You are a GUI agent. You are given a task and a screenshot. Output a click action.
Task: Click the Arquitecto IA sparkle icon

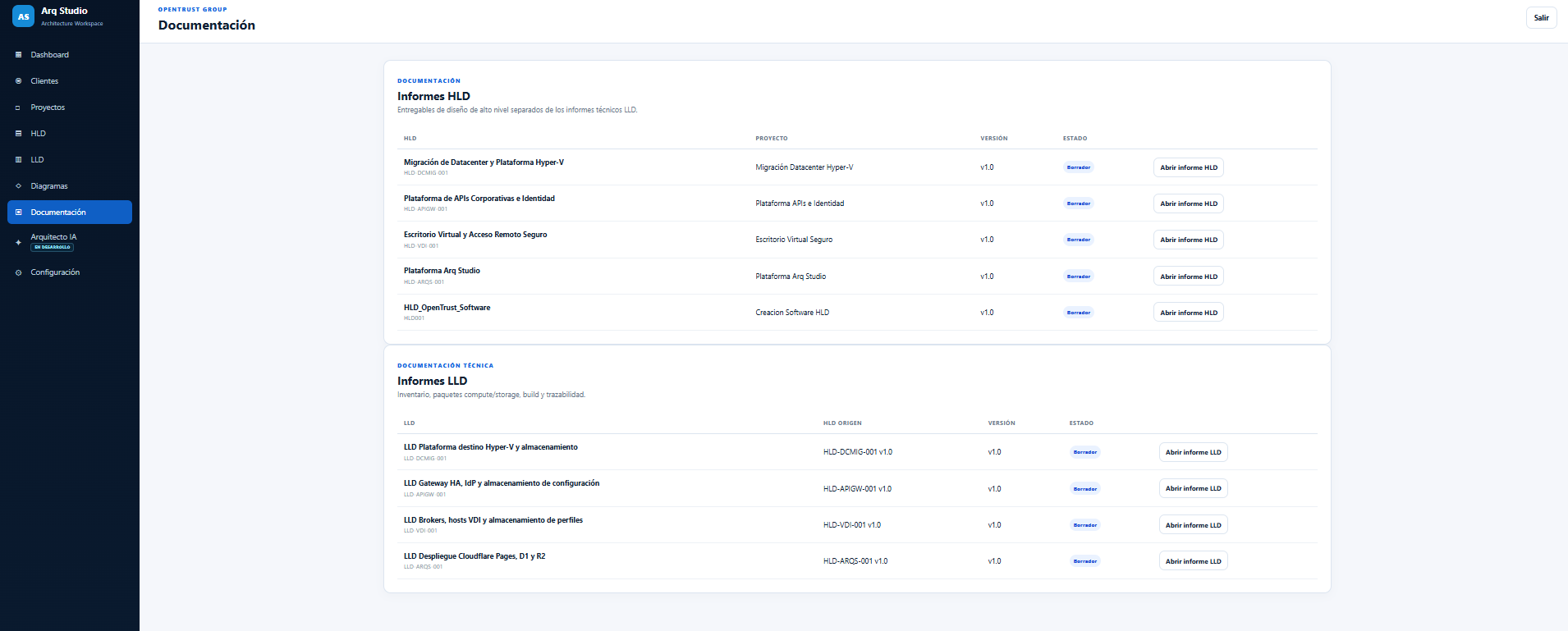pyautogui.click(x=18, y=242)
